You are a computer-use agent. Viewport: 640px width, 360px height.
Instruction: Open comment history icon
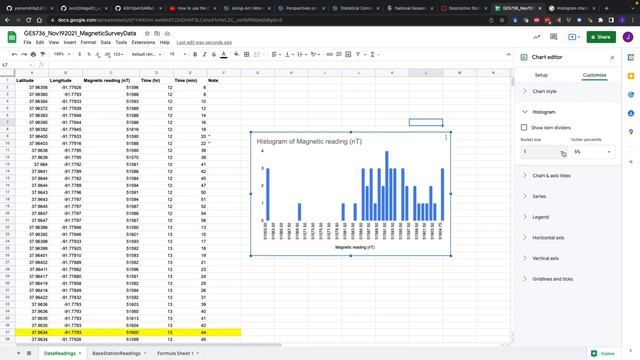(x=553, y=37)
